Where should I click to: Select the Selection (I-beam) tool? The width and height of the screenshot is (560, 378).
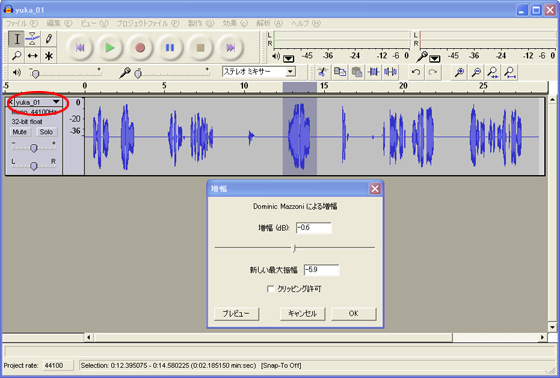point(16,39)
